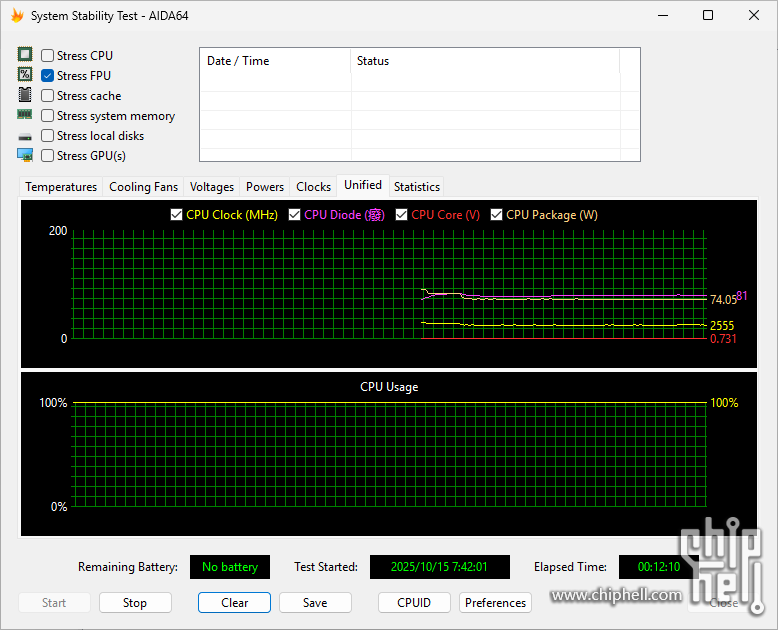Toggle CPU Package (W) graph checkbox
Viewport: 778px width, 630px height.
(x=497, y=215)
